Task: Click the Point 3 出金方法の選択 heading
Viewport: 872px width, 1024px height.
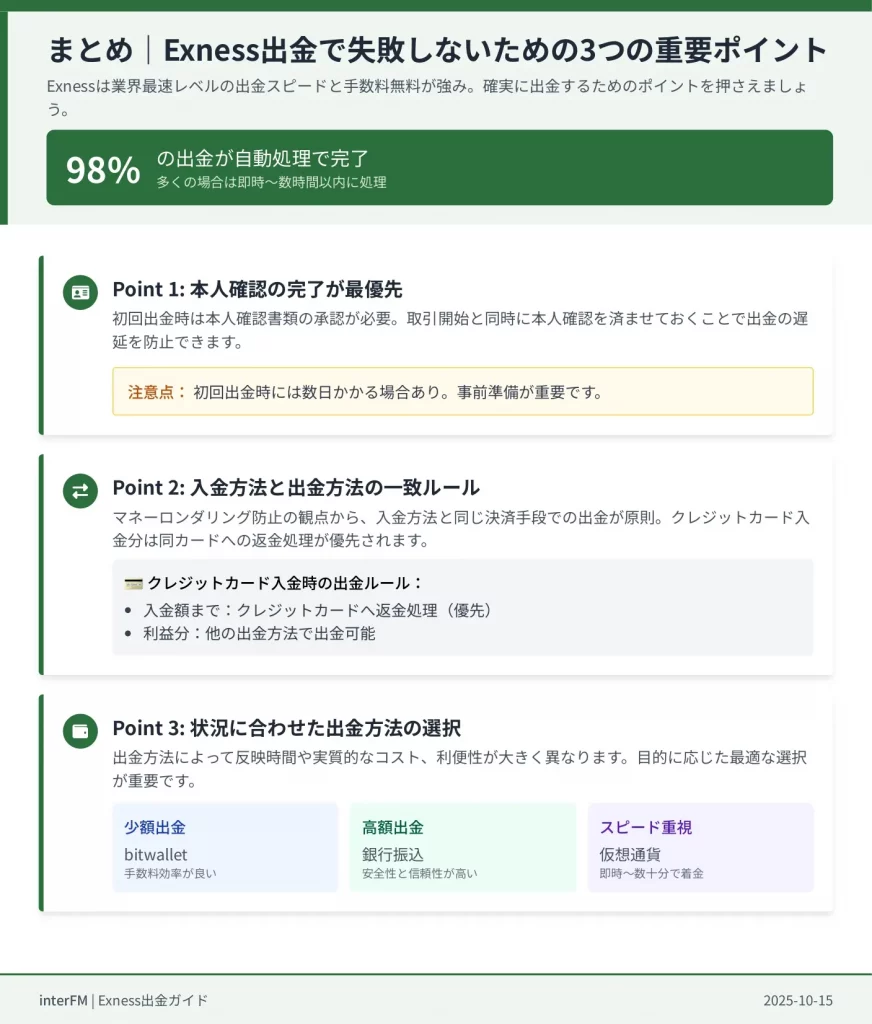Action: (286, 727)
